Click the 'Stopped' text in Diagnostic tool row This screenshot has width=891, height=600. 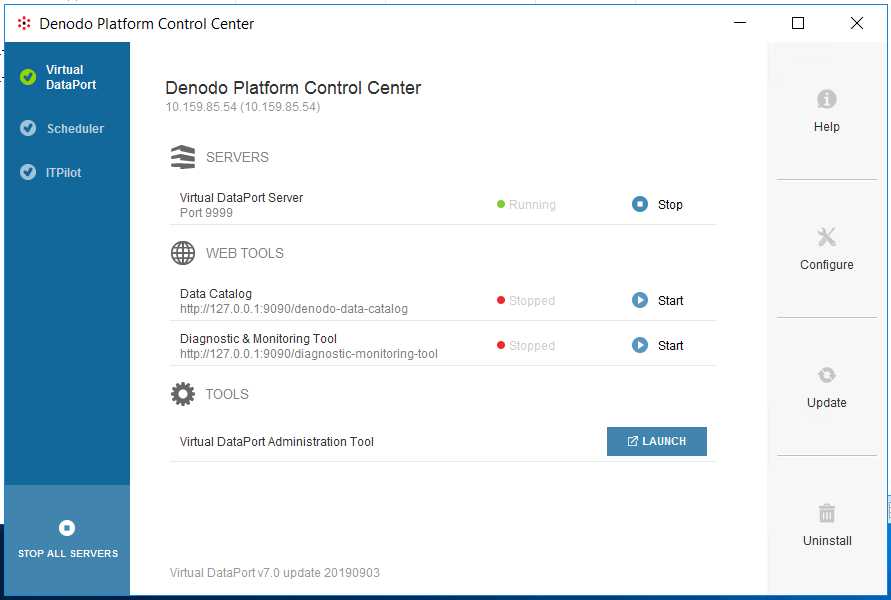532,345
